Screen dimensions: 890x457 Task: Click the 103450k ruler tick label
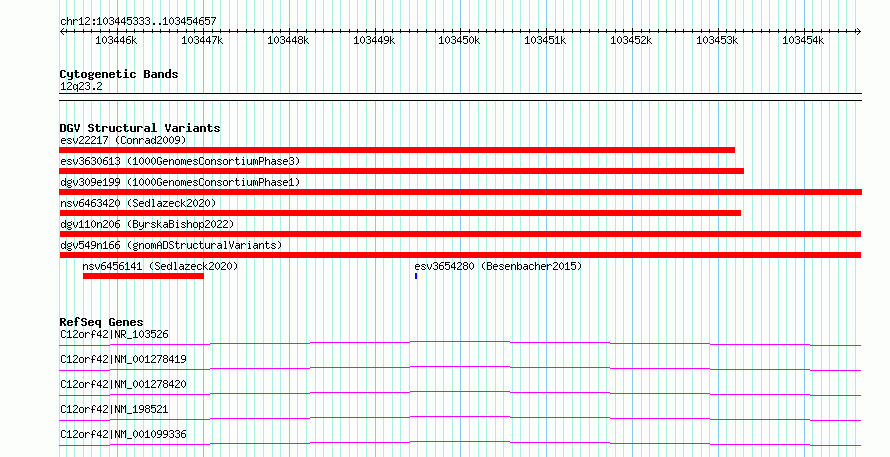click(459, 40)
